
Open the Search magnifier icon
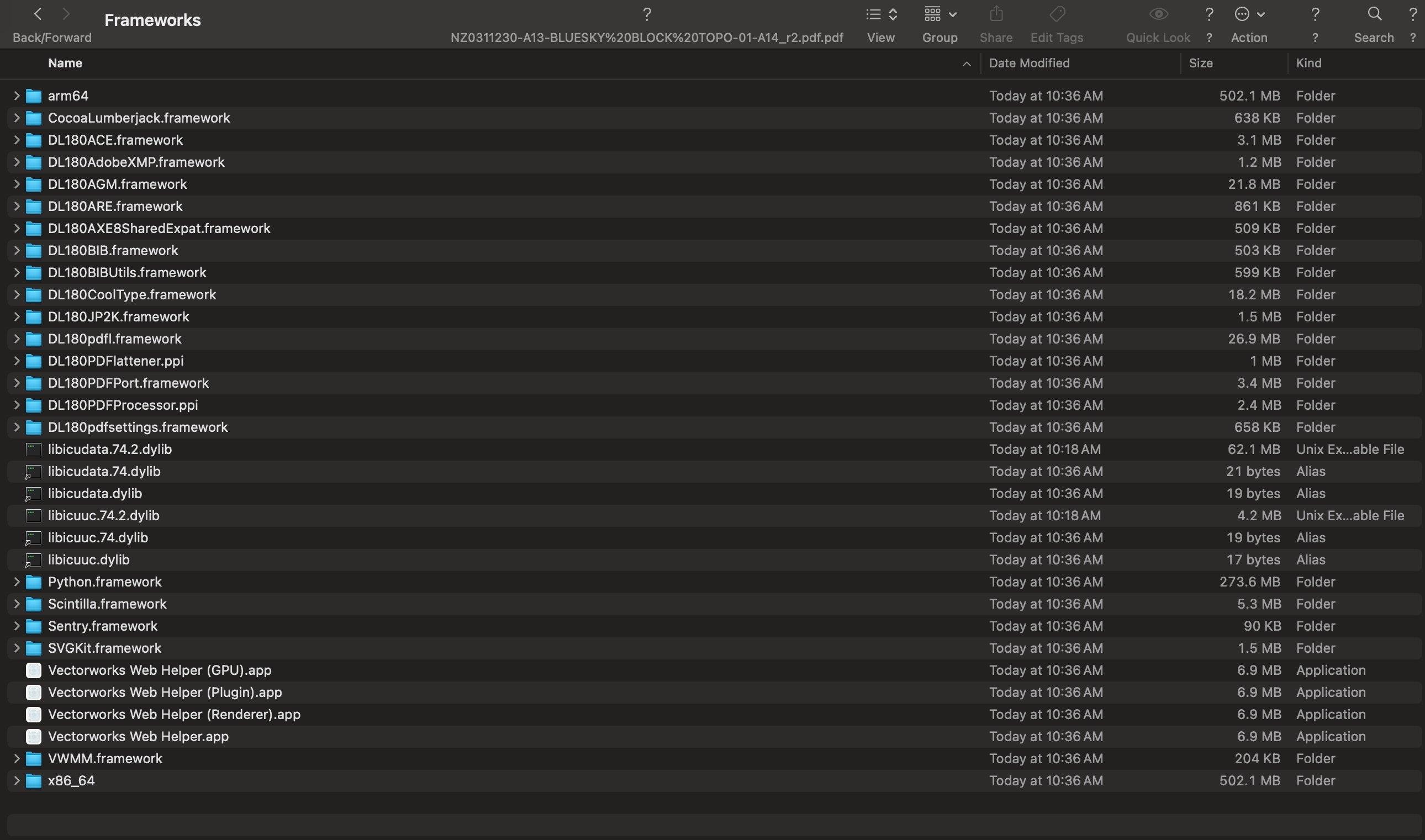pos(1374,14)
